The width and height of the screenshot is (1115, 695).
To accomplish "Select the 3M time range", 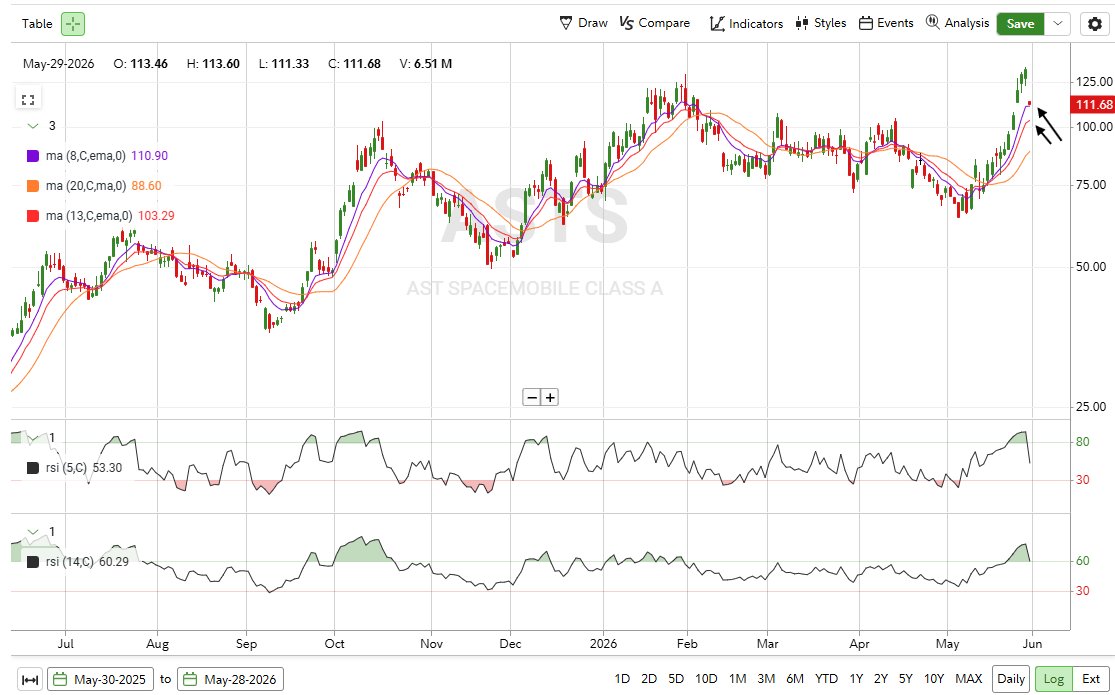I will click(x=766, y=679).
